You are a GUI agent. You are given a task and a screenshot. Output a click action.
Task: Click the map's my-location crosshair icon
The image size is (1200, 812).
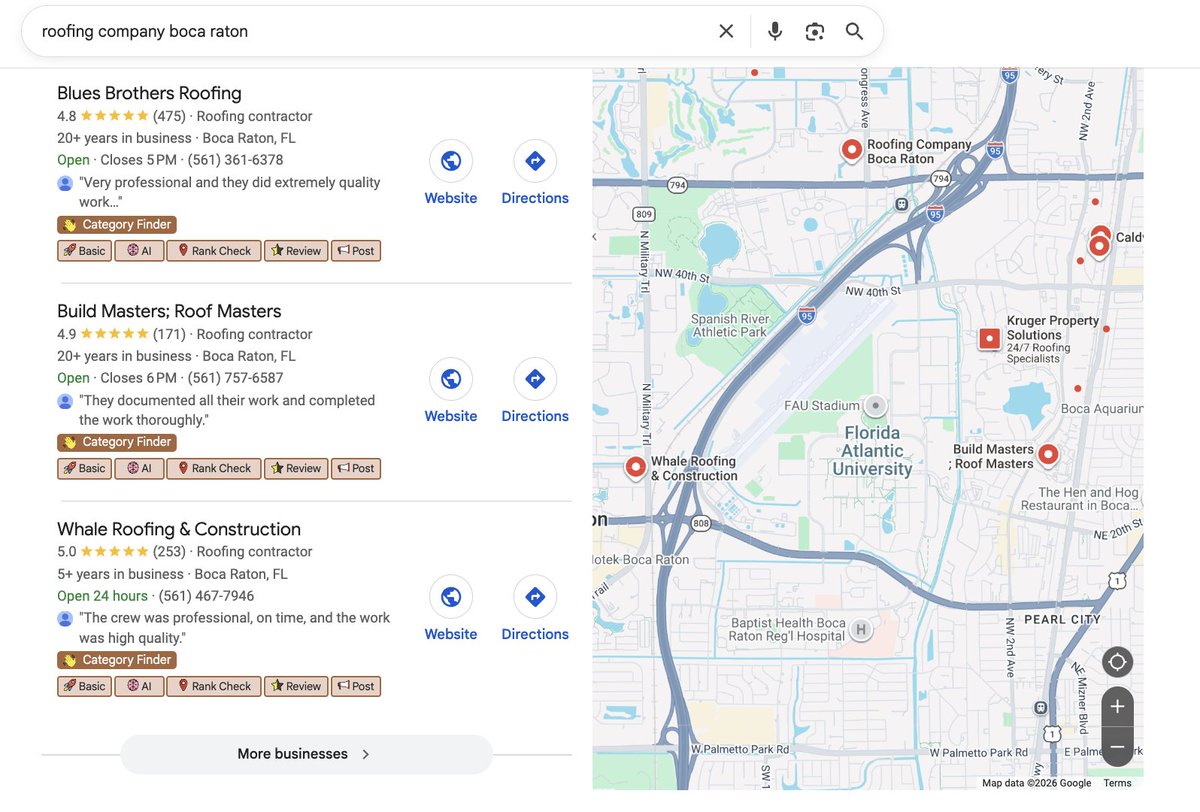[x=1117, y=661]
